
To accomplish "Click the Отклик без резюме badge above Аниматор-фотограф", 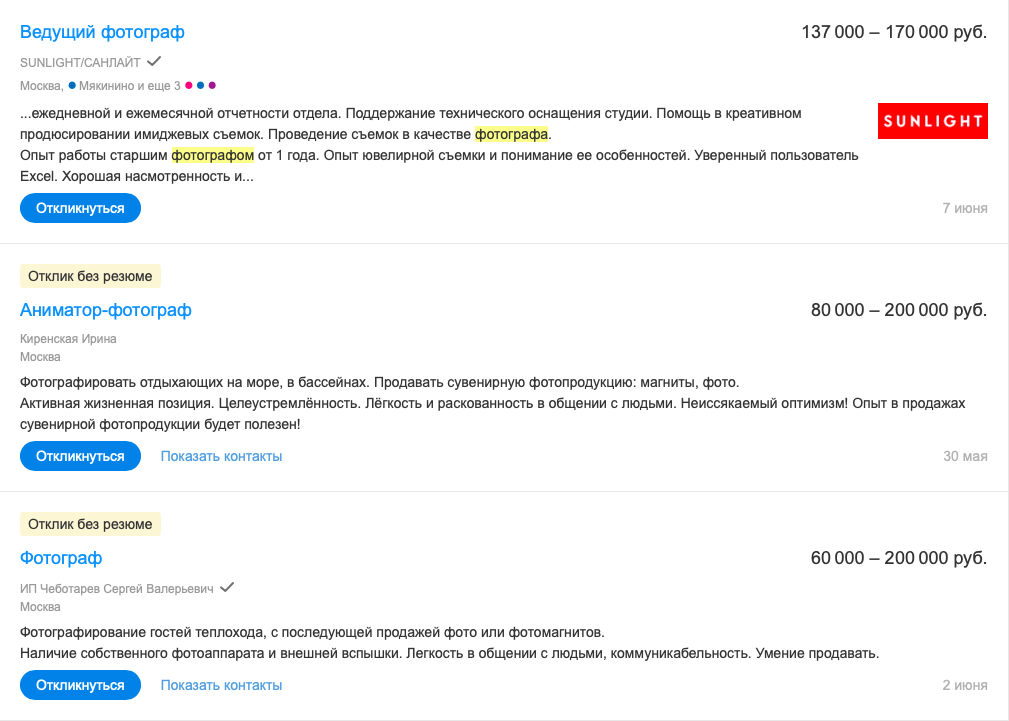I will (x=90, y=276).
